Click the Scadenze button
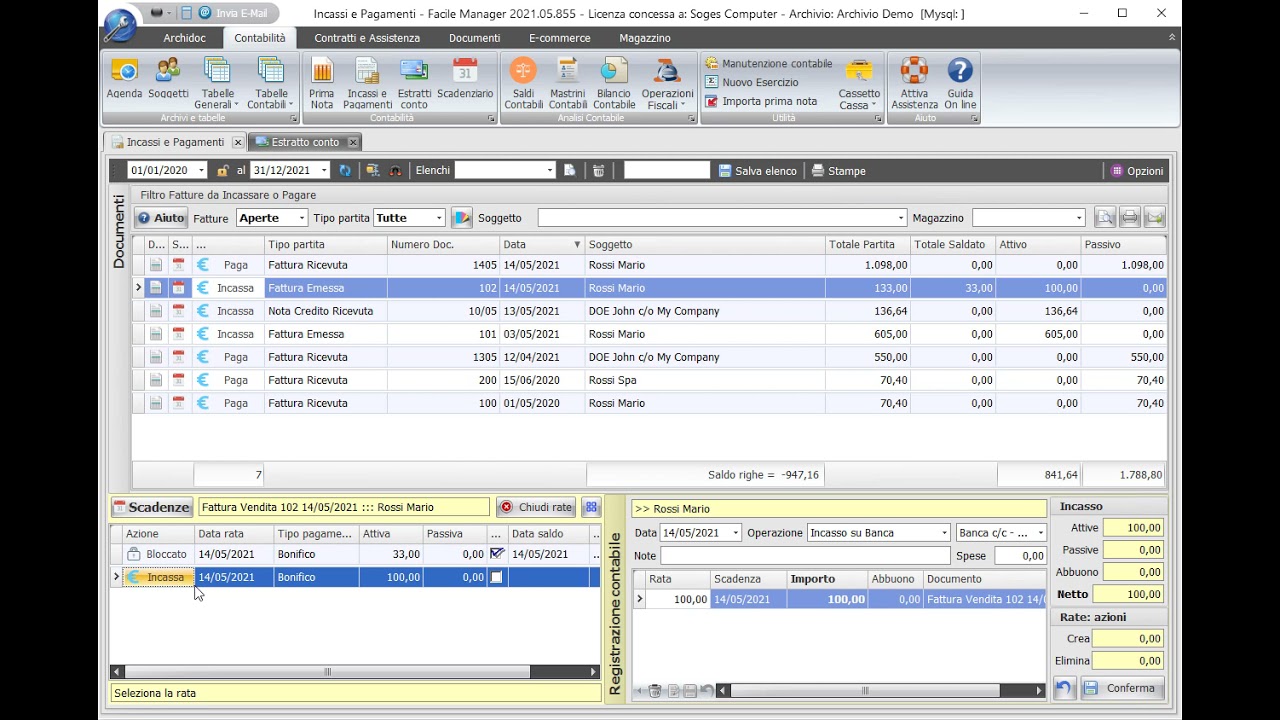Screen dimensions: 1280x720 coord(152,507)
